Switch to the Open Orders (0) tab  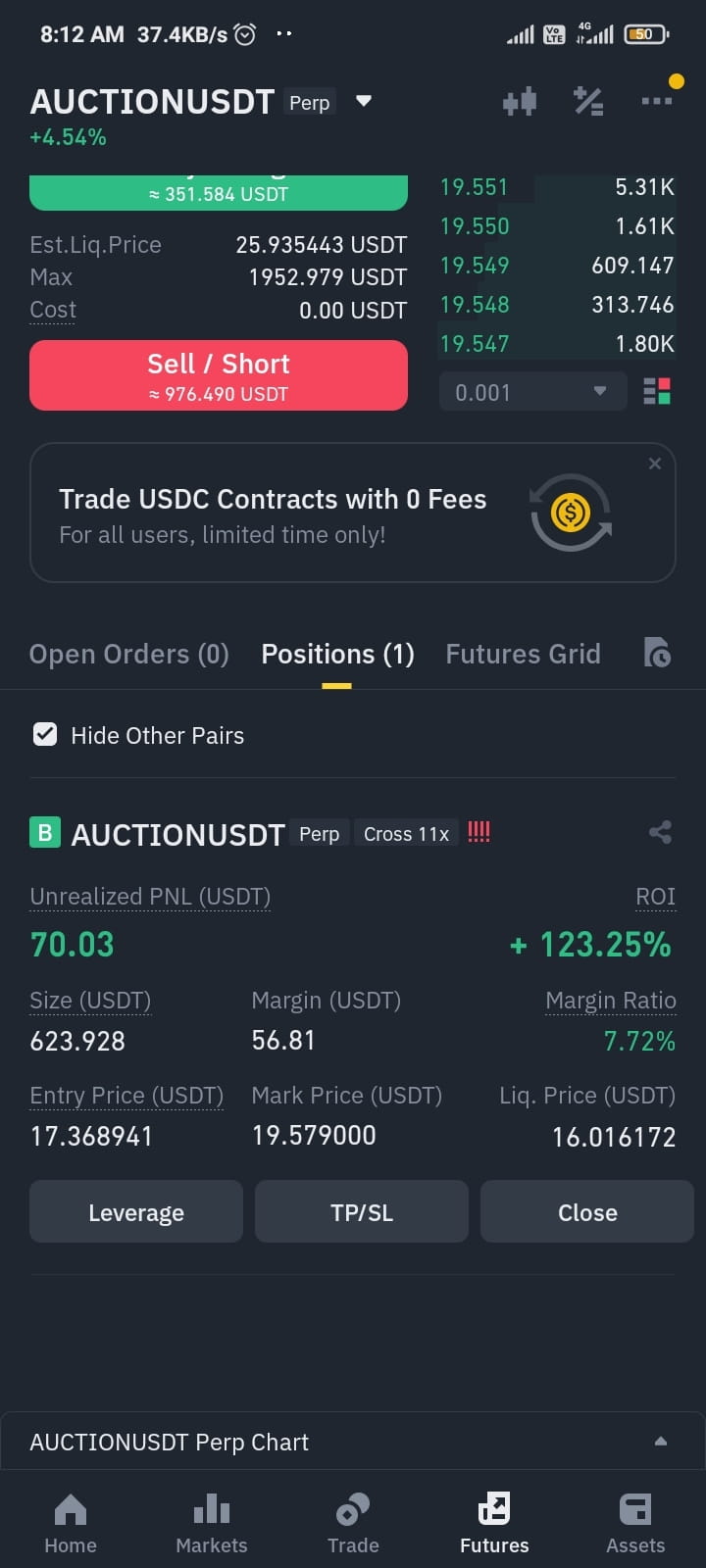129,654
